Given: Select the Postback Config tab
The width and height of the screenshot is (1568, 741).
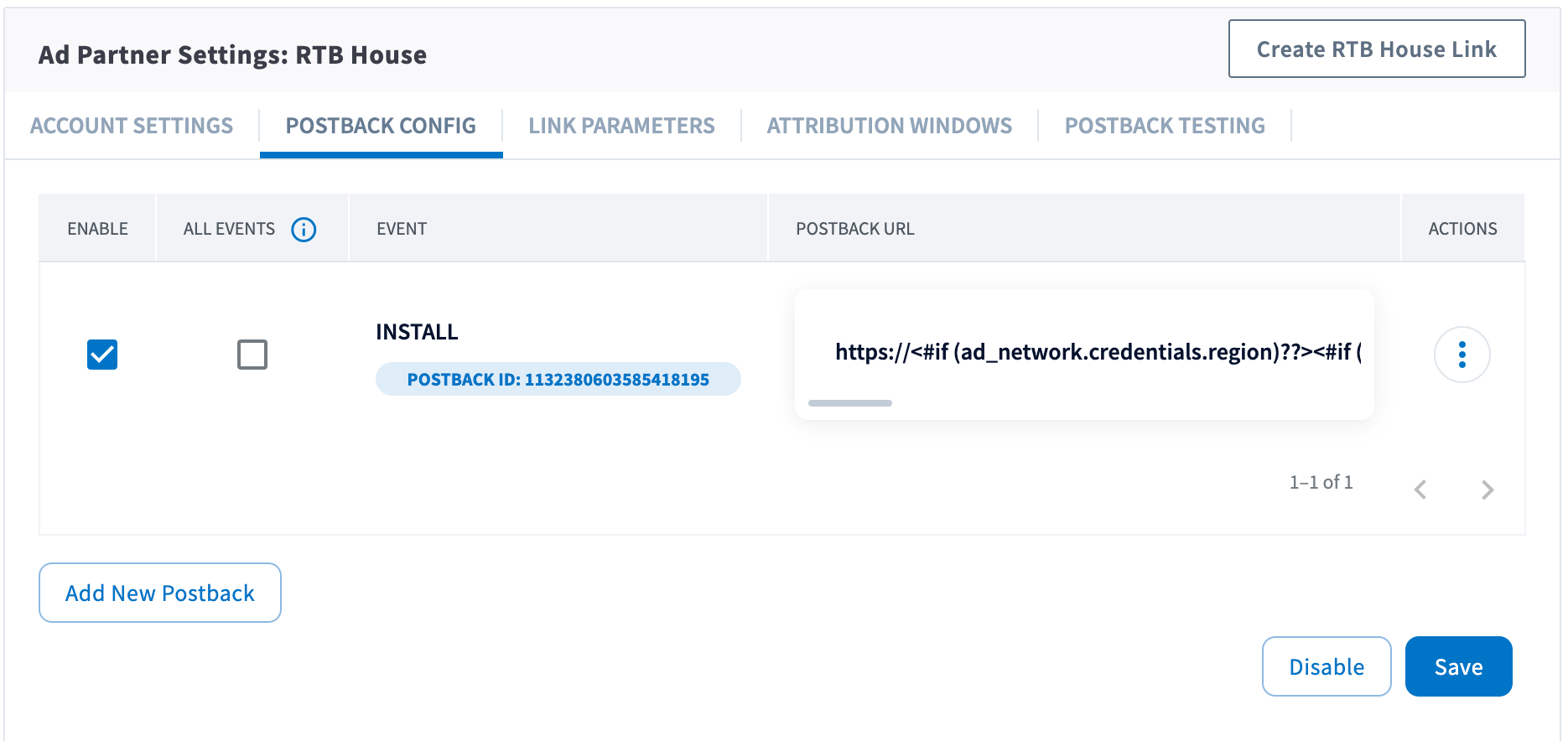Looking at the screenshot, I should click(x=381, y=126).
